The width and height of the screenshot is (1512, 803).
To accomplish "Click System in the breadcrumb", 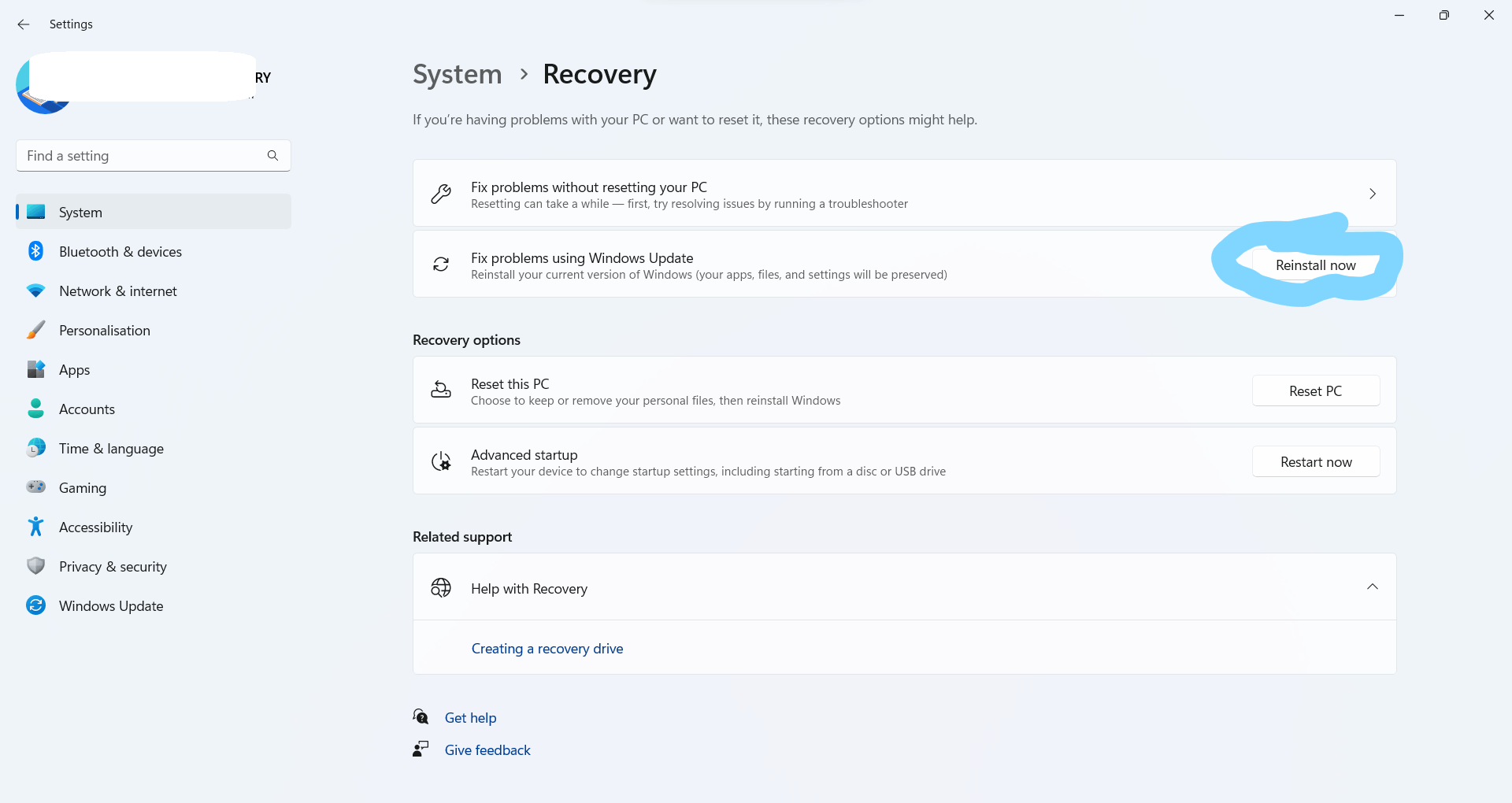I will [458, 74].
